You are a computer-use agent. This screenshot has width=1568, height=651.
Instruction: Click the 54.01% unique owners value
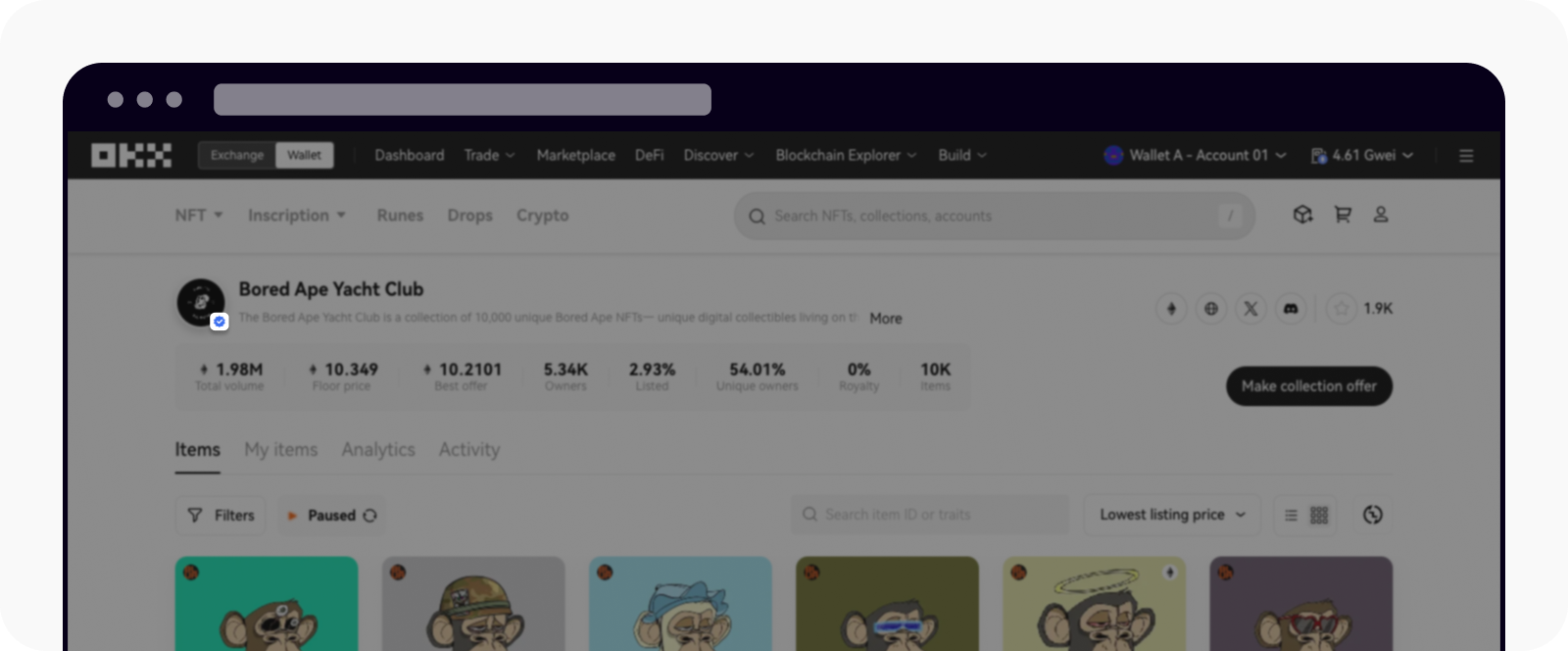coord(757,370)
